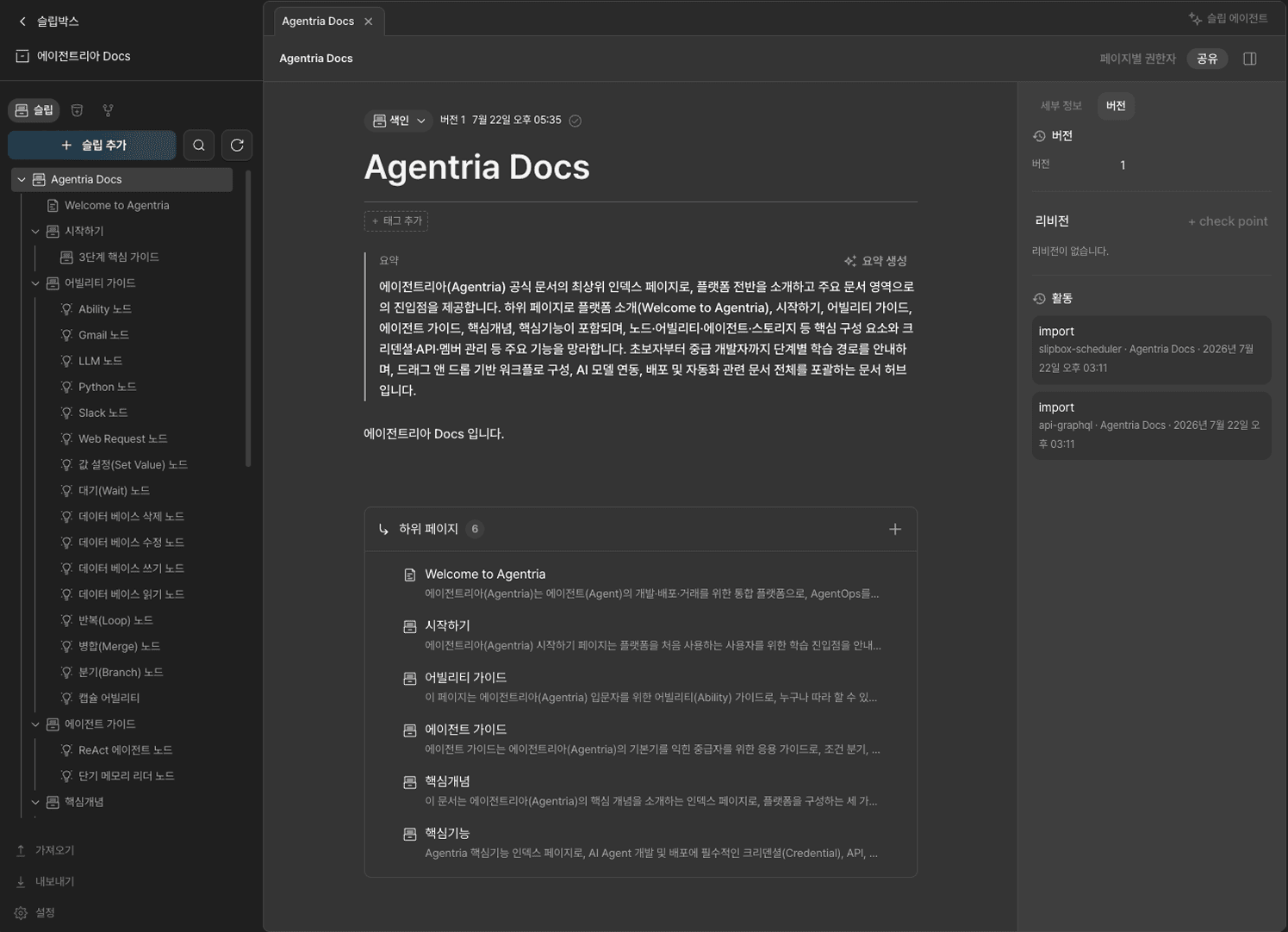The width and height of the screenshot is (1288, 932).
Task: Click the sidebar tree scrollbar
Action: click(x=248, y=319)
